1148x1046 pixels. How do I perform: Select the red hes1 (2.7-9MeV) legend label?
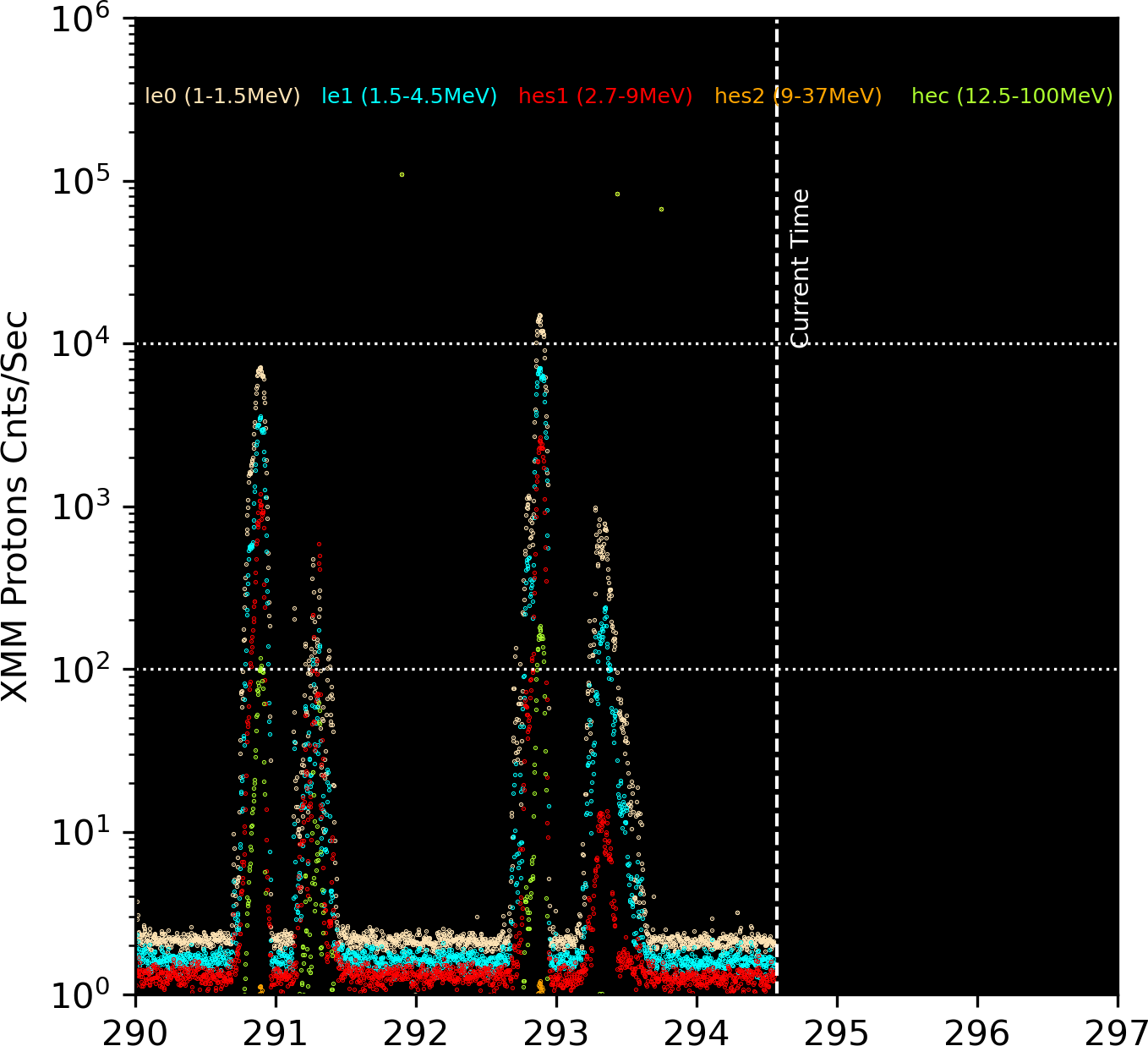click(x=605, y=96)
